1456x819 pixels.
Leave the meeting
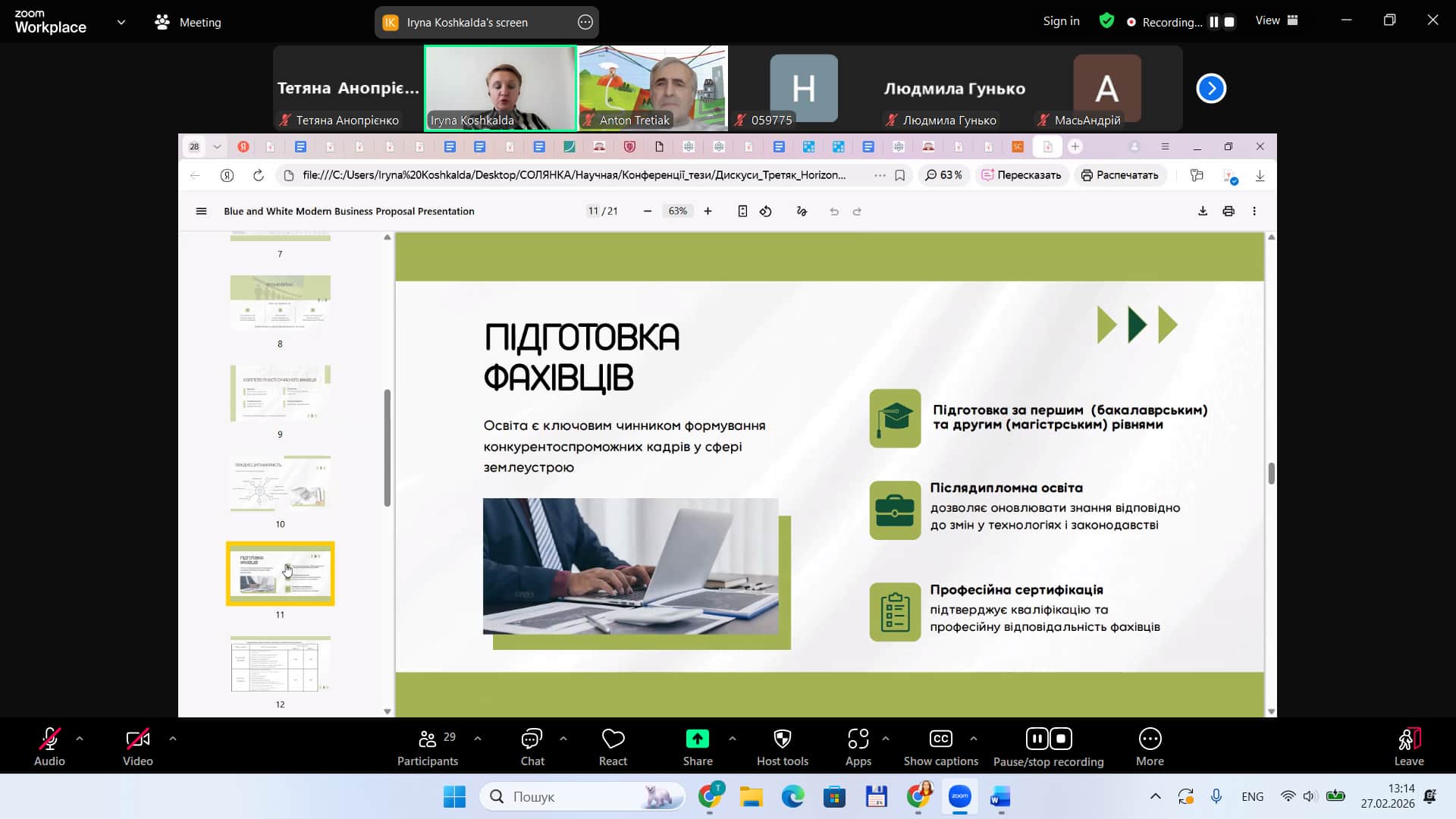point(1408,739)
